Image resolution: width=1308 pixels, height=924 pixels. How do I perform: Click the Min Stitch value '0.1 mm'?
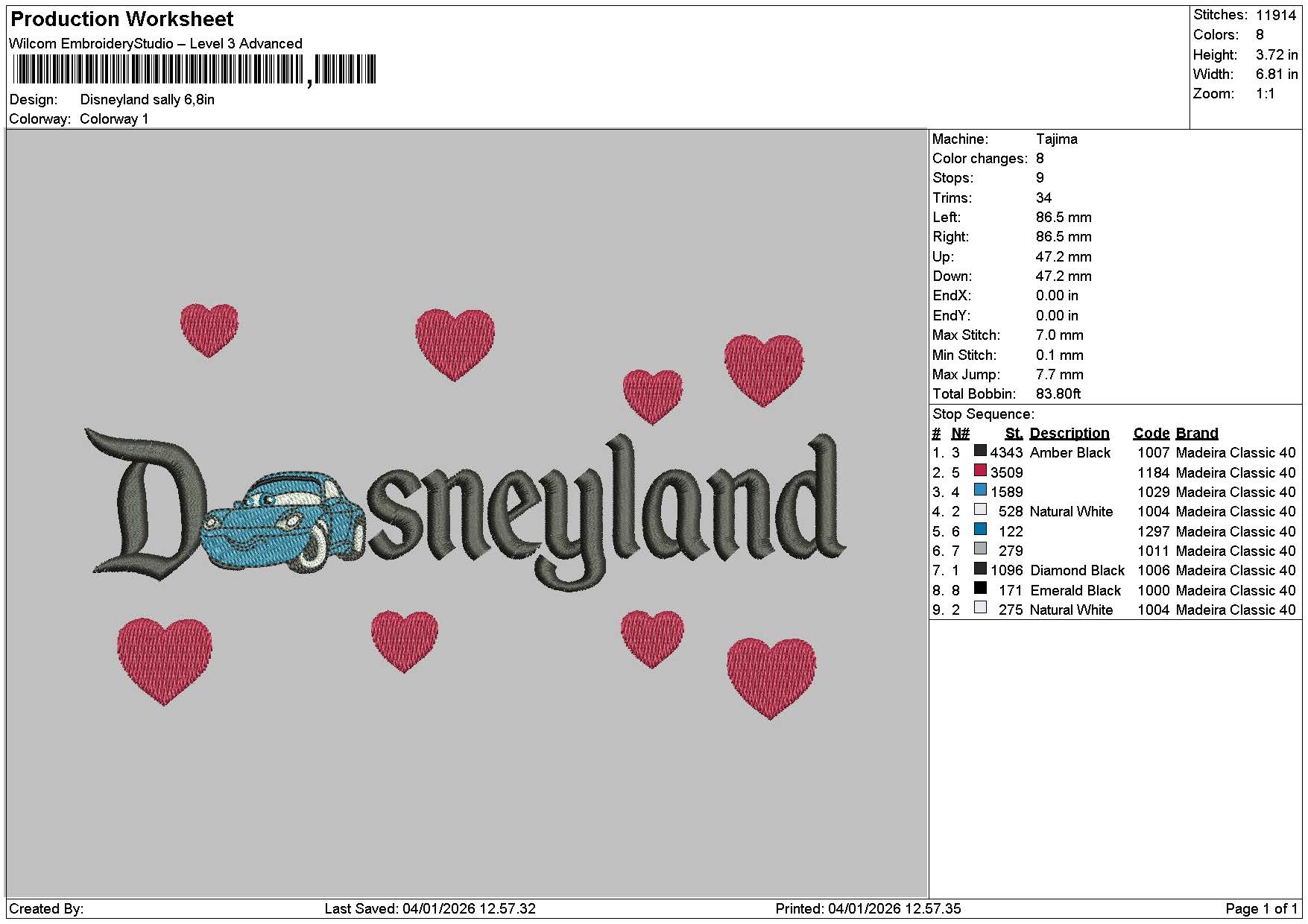pyautogui.click(x=1059, y=355)
